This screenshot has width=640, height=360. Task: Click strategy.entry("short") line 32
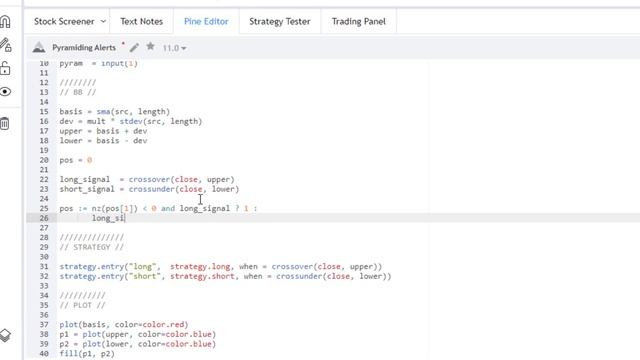[x=225, y=276]
